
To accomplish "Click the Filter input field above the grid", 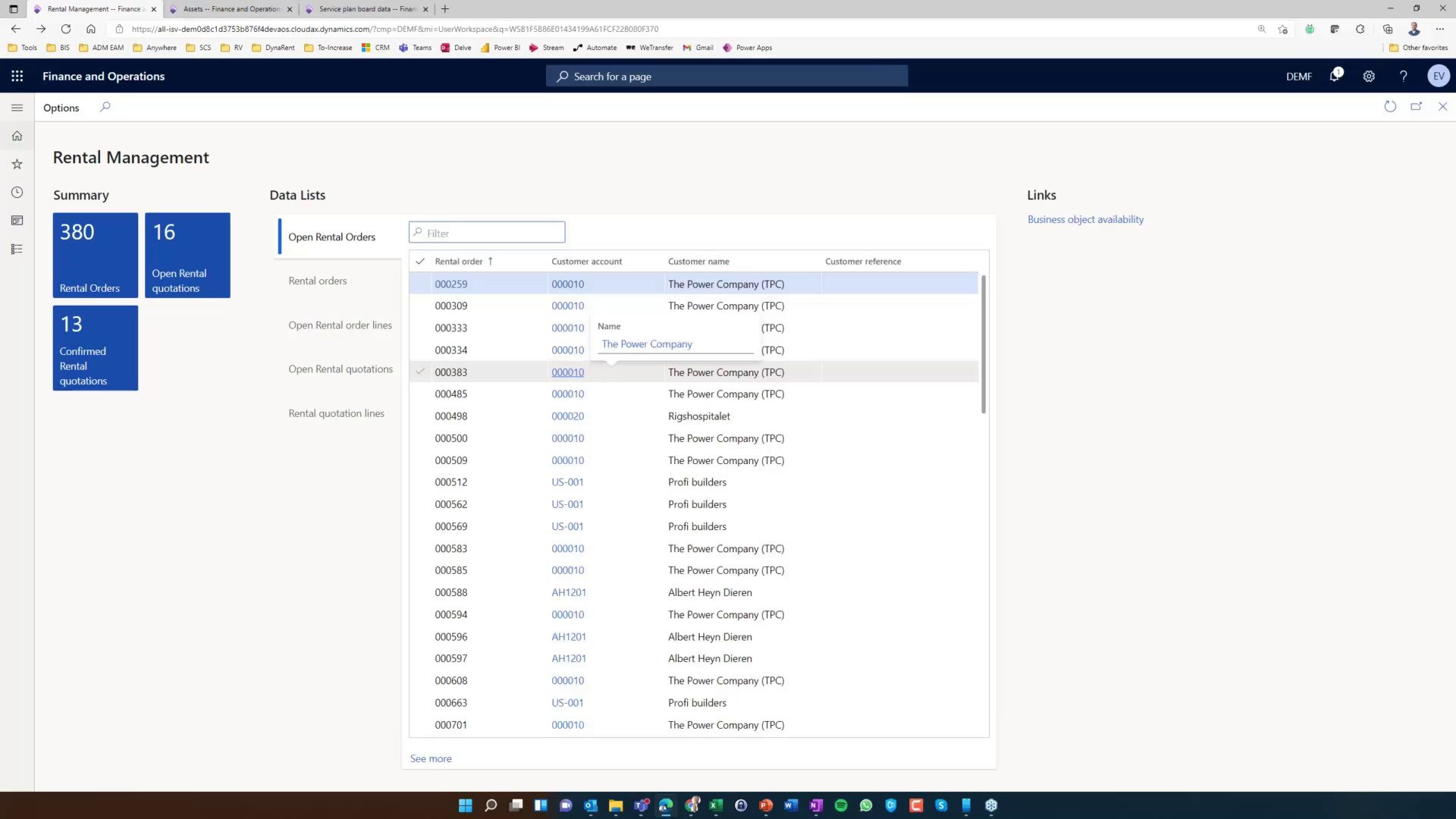I will coord(486,232).
